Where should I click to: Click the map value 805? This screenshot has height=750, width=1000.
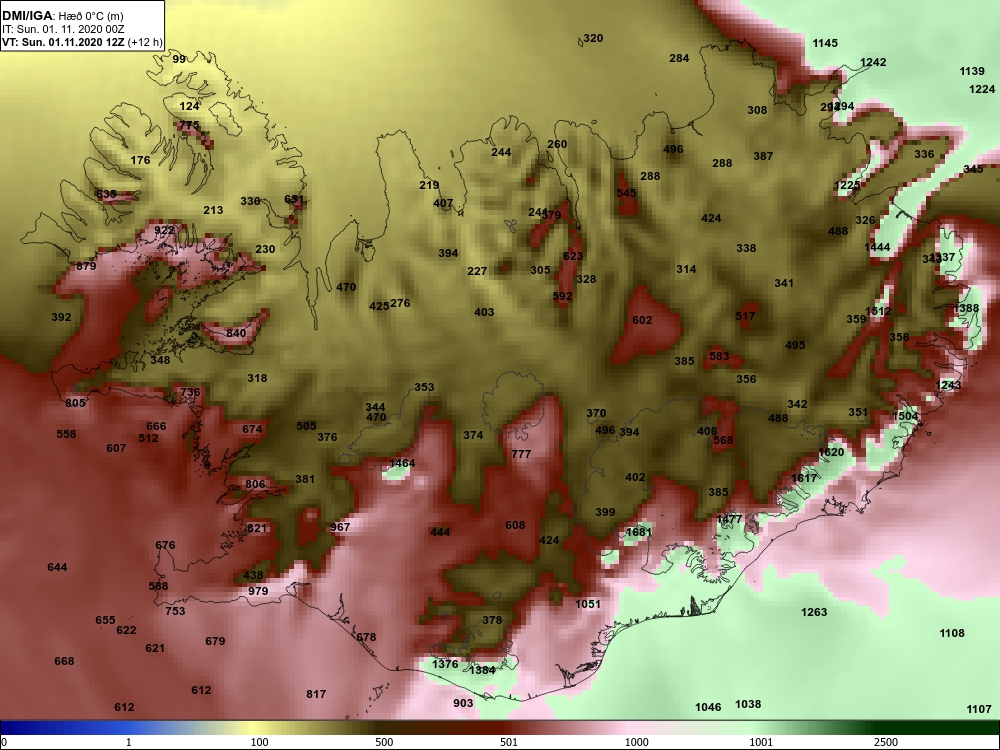click(x=75, y=403)
